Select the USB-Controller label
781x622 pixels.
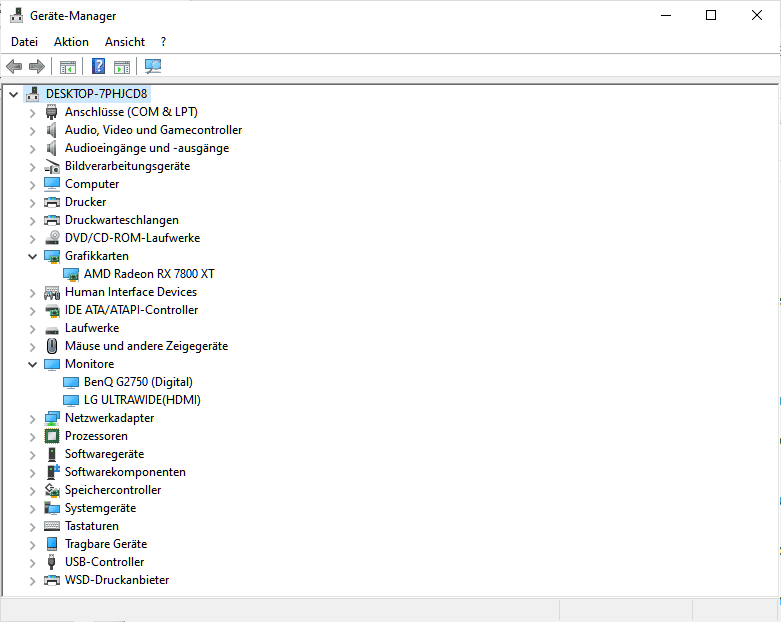pyautogui.click(x=105, y=562)
